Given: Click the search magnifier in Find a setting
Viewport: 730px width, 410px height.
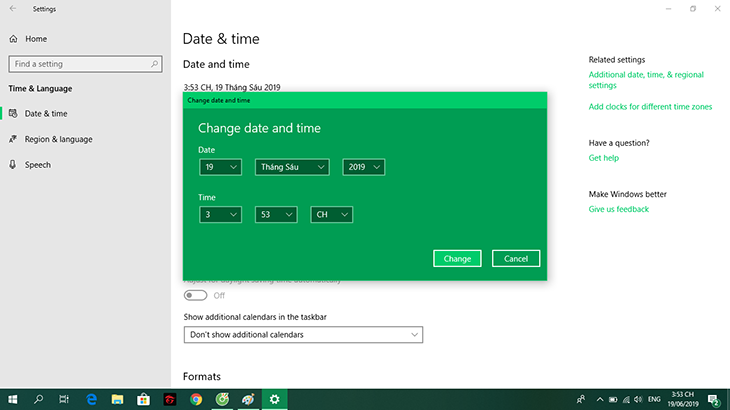Looking at the screenshot, I should (155, 64).
